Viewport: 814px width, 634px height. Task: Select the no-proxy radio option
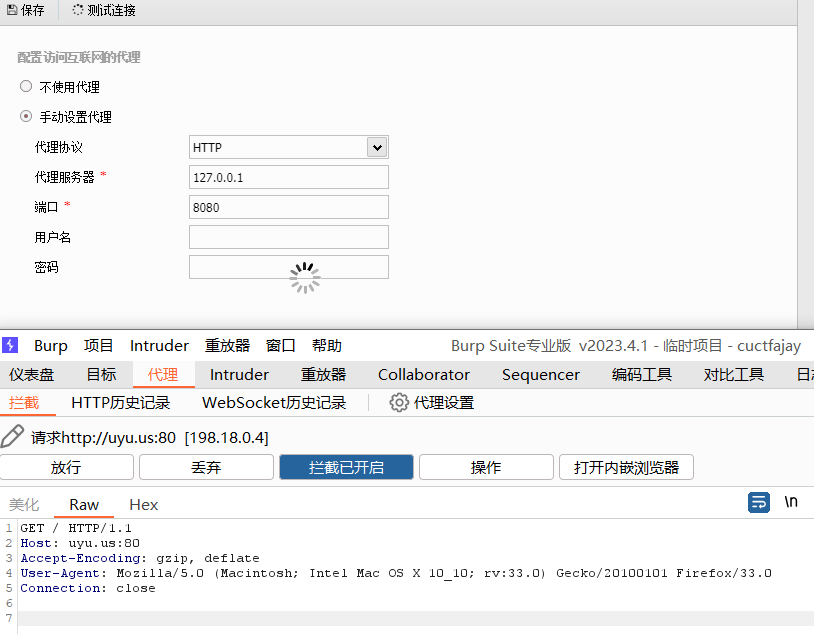[26, 87]
